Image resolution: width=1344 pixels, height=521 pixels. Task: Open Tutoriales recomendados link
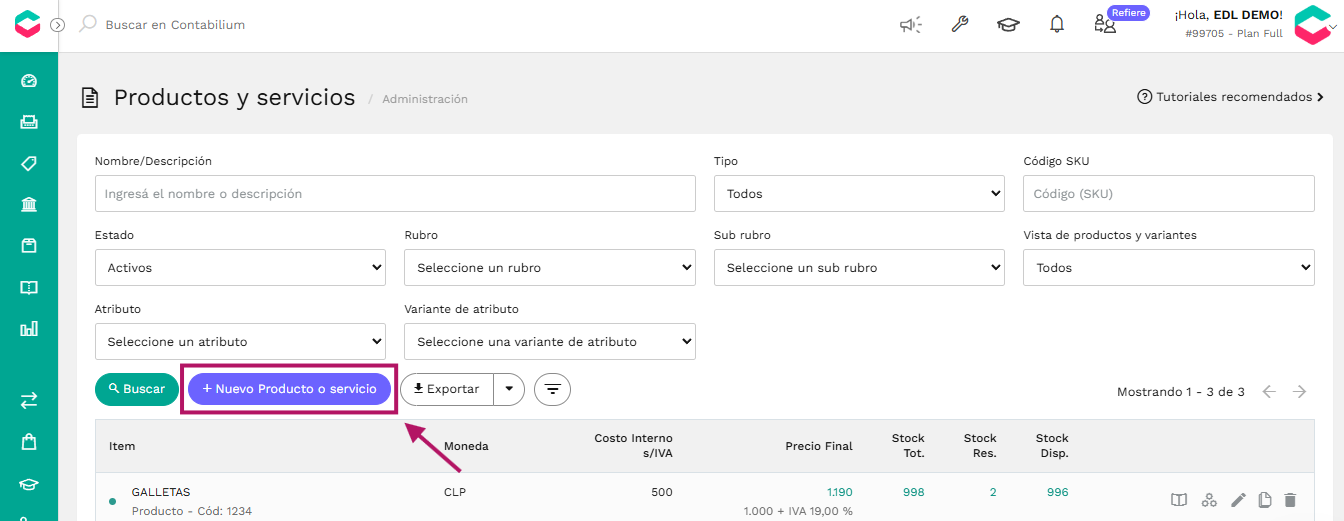pyautogui.click(x=1231, y=97)
